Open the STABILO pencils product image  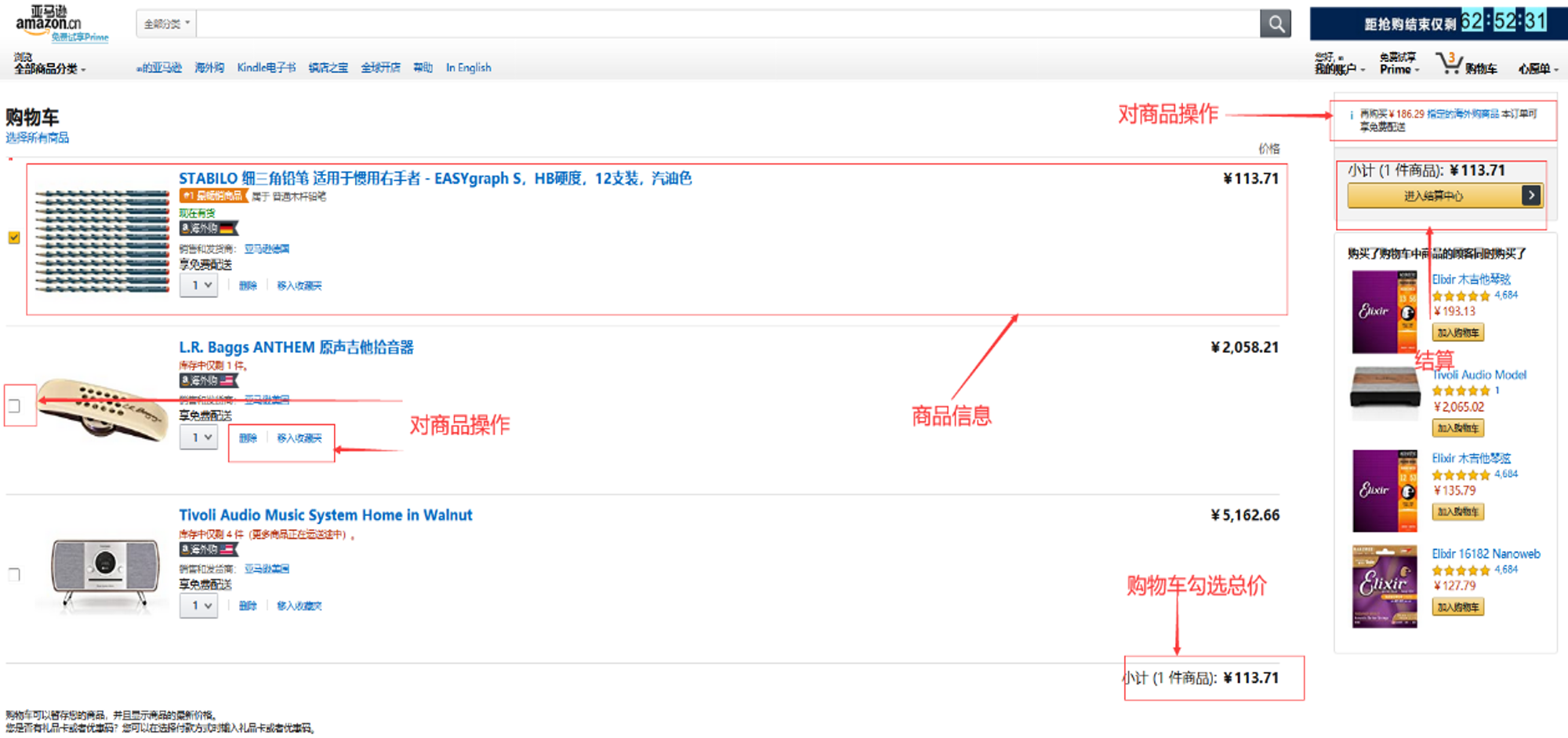click(102, 241)
